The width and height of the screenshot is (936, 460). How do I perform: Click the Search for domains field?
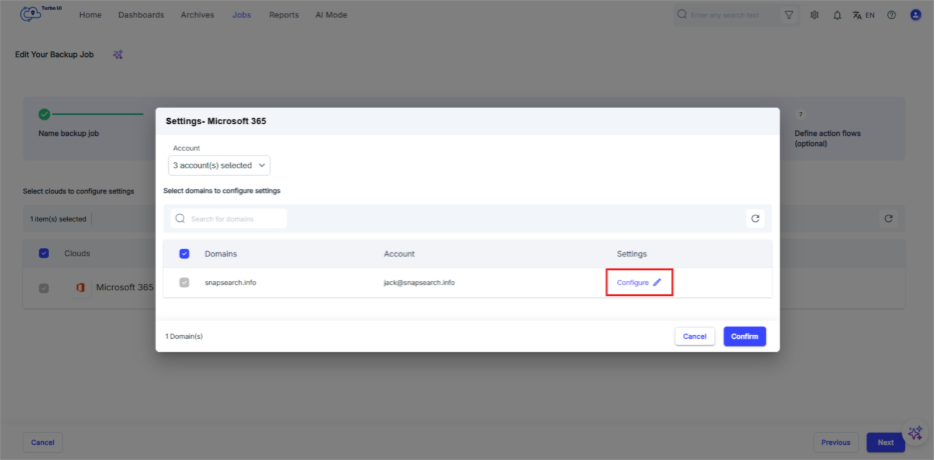pyautogui.click(x=235, y=218)
